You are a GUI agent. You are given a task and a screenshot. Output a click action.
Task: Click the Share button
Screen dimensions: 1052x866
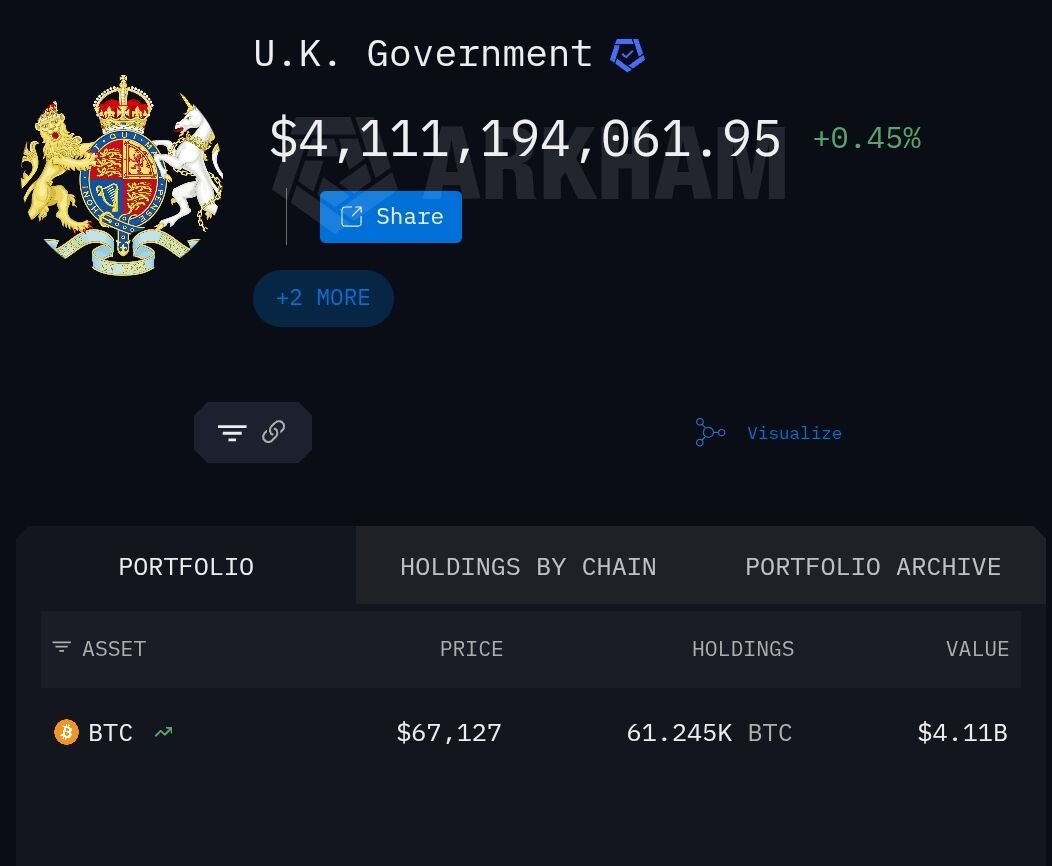390,216
